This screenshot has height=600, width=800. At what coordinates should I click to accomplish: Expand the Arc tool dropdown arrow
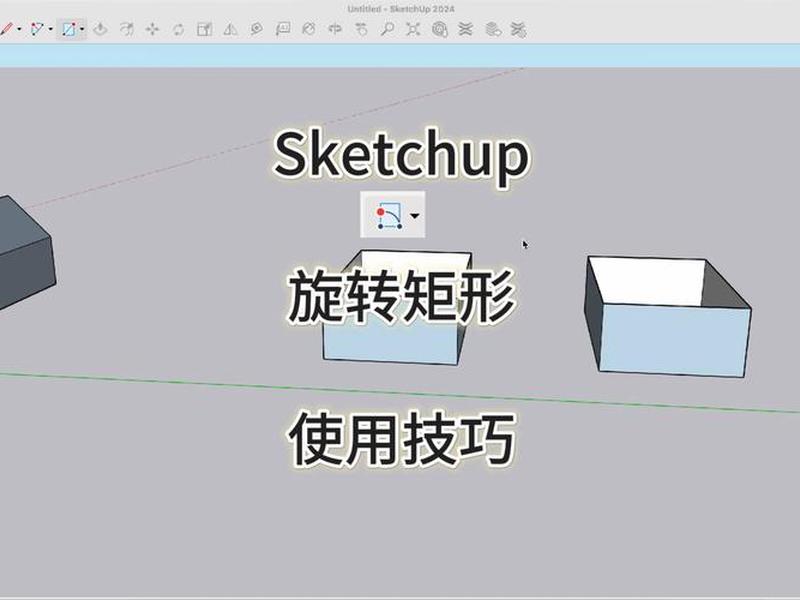(51, 29)
